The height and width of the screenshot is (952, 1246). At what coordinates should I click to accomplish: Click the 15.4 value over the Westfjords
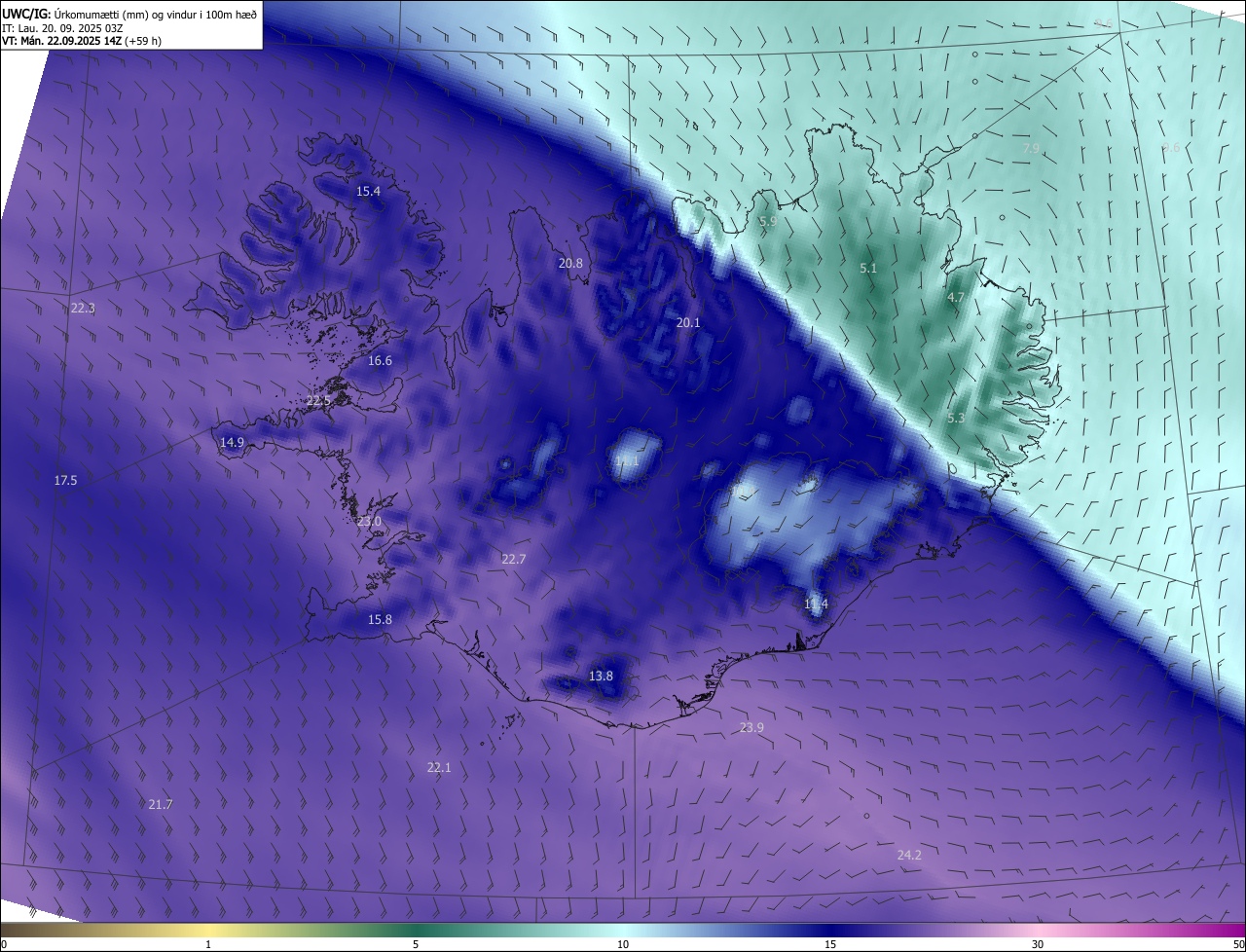[368, 192]
